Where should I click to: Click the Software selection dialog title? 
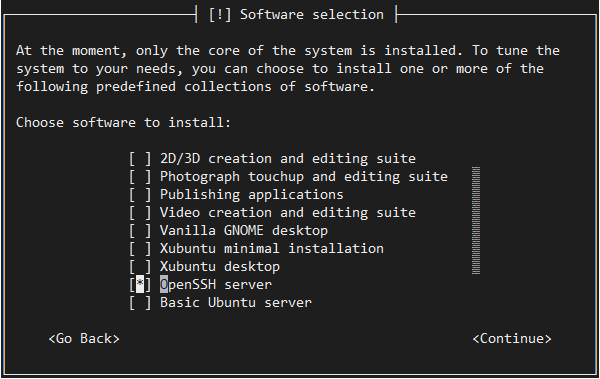coord(296,15)
